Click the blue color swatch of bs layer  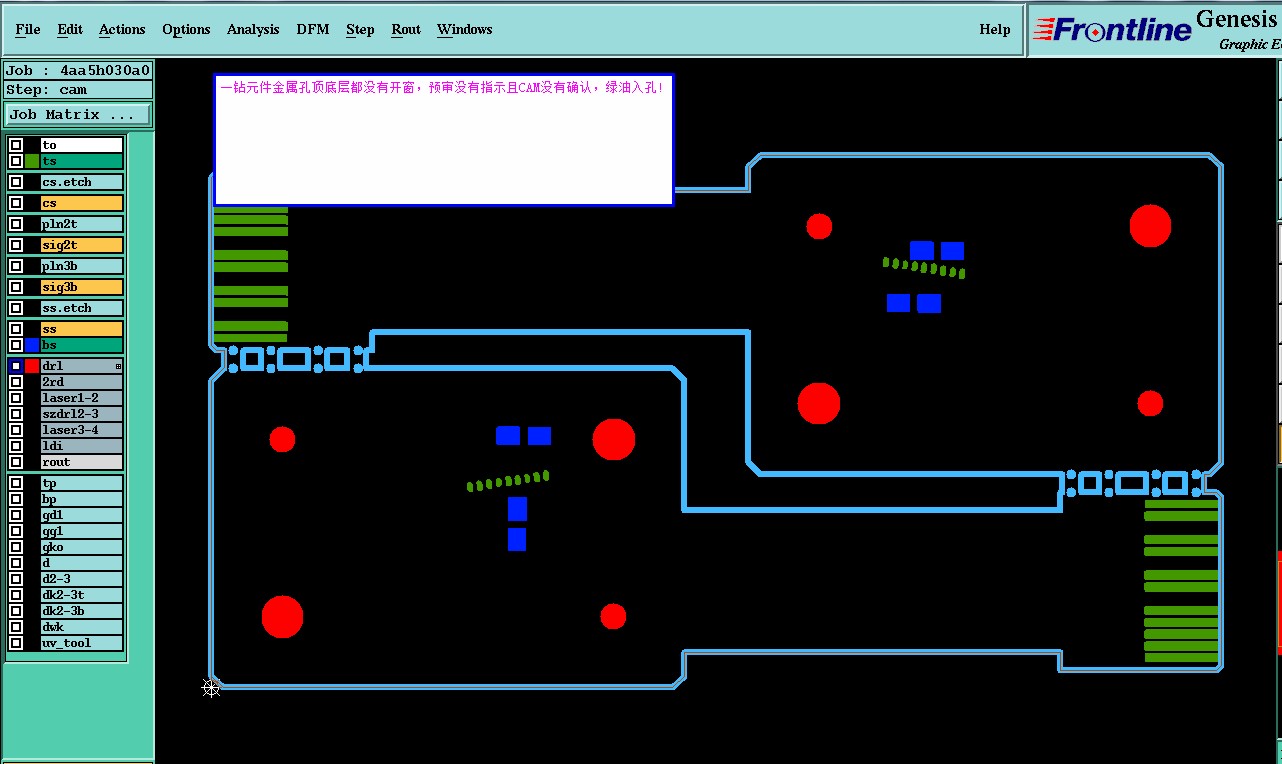[32, 345]
